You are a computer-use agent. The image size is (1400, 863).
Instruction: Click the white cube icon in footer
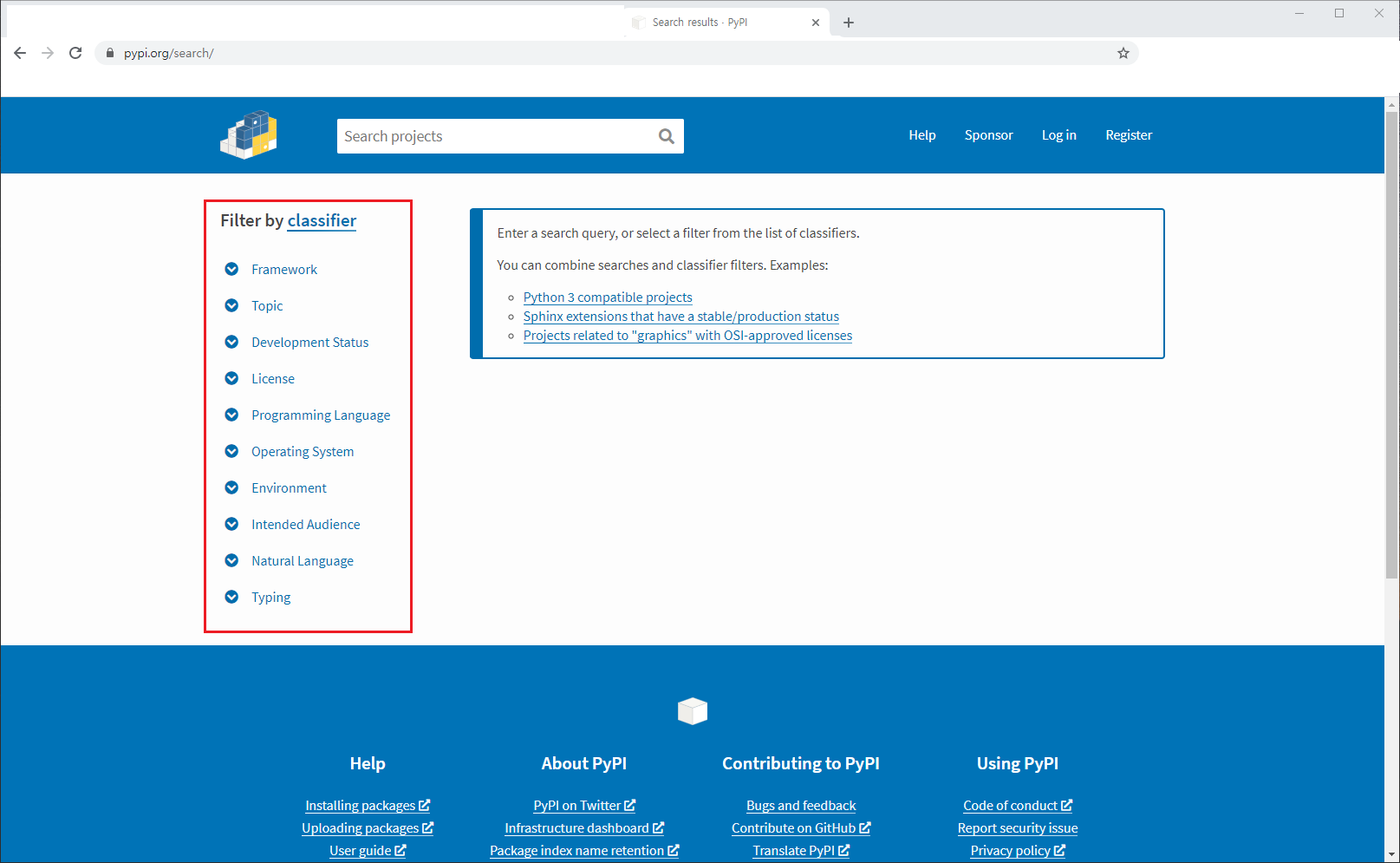693,711
